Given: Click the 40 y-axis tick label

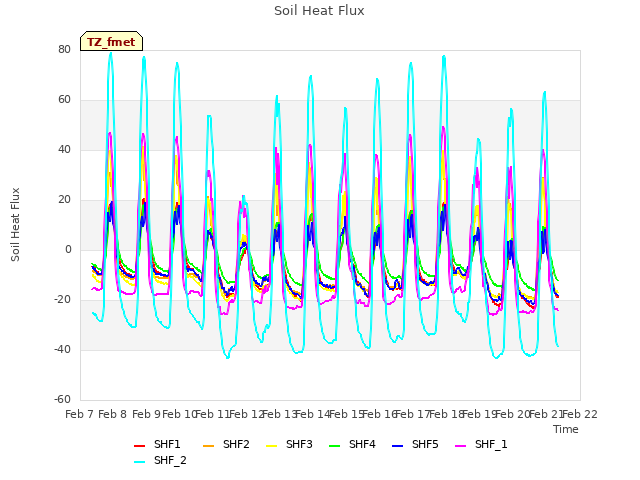Looking at the screenshot, I should tap(64, 149).
